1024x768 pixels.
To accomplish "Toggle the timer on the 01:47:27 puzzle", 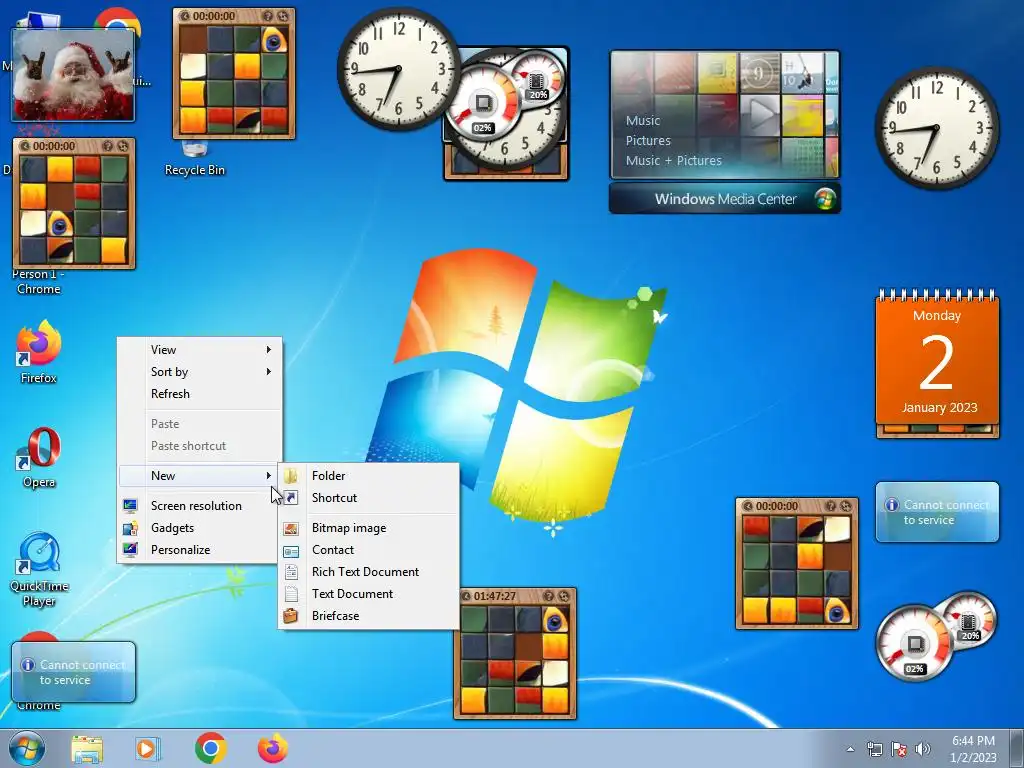I will [x=466, y=596].
